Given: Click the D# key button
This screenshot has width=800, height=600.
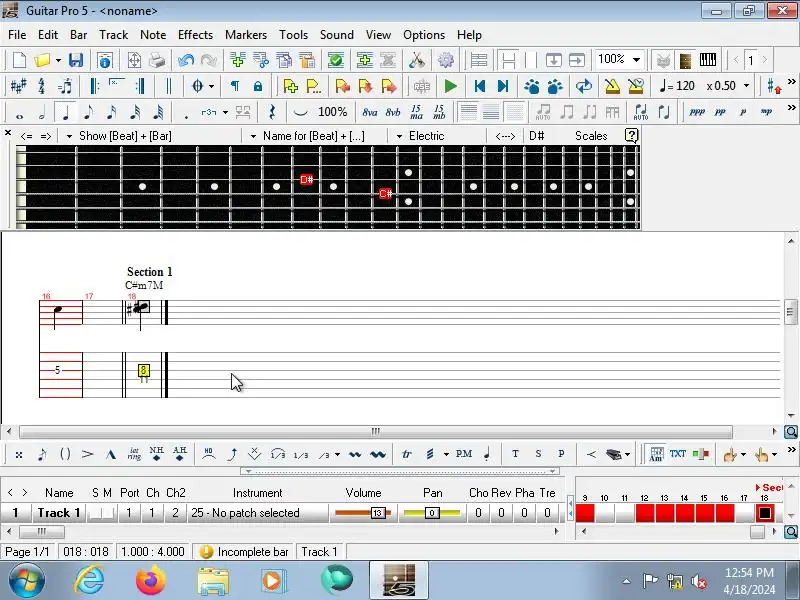Looking at the screenshot, I should (536, 136).
